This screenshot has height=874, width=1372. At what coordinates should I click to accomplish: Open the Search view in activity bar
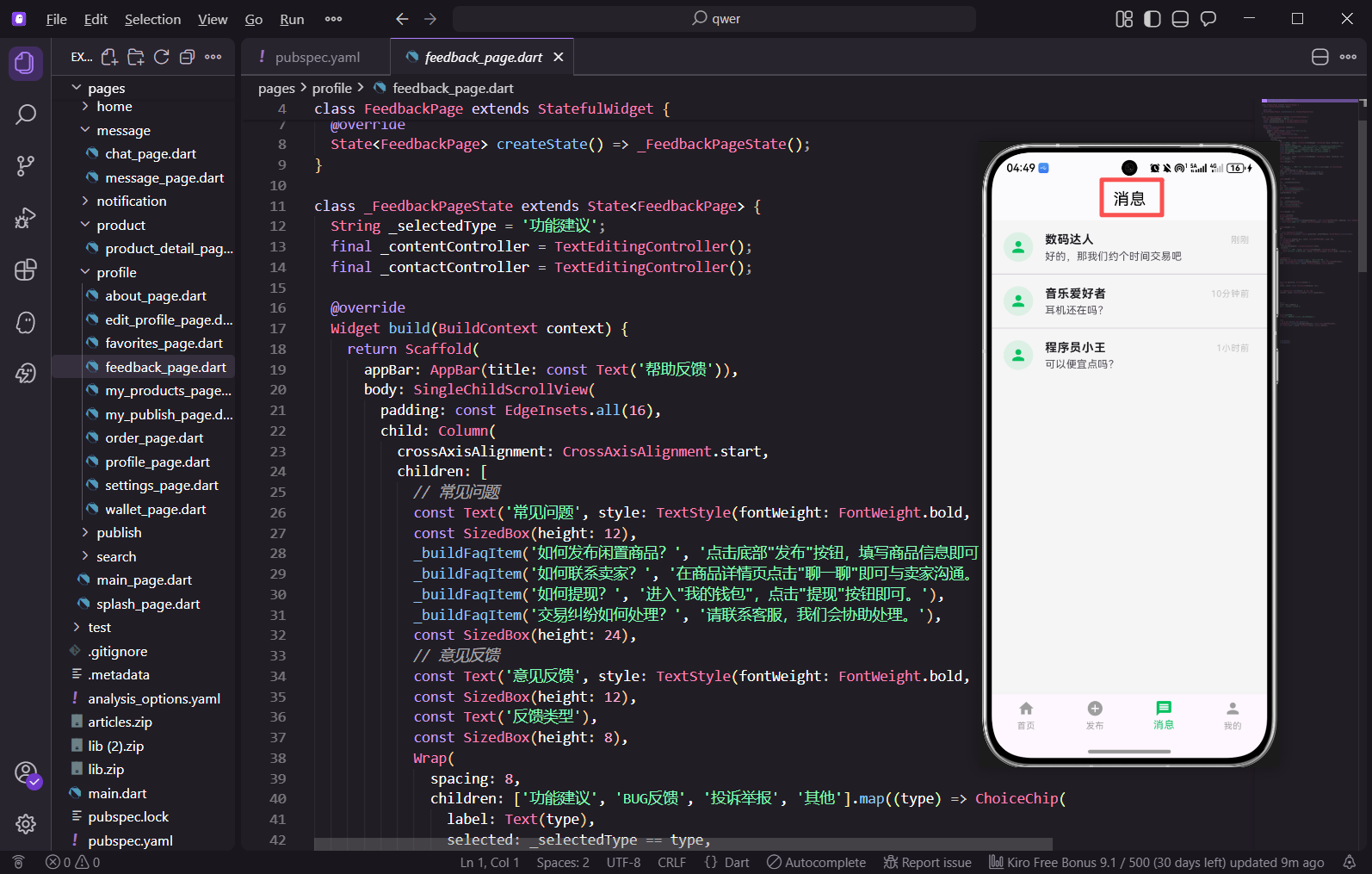tap(26, 115)
